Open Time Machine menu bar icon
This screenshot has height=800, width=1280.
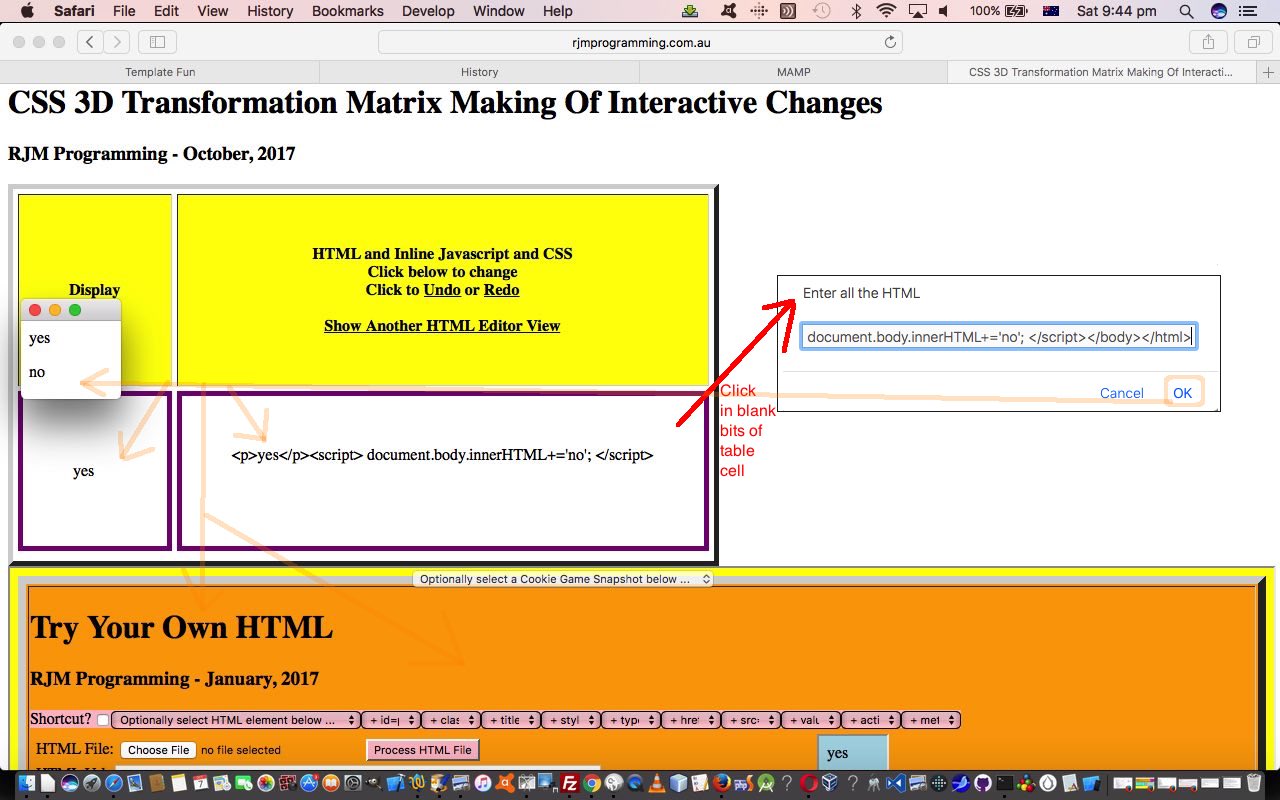coord(822,11)
